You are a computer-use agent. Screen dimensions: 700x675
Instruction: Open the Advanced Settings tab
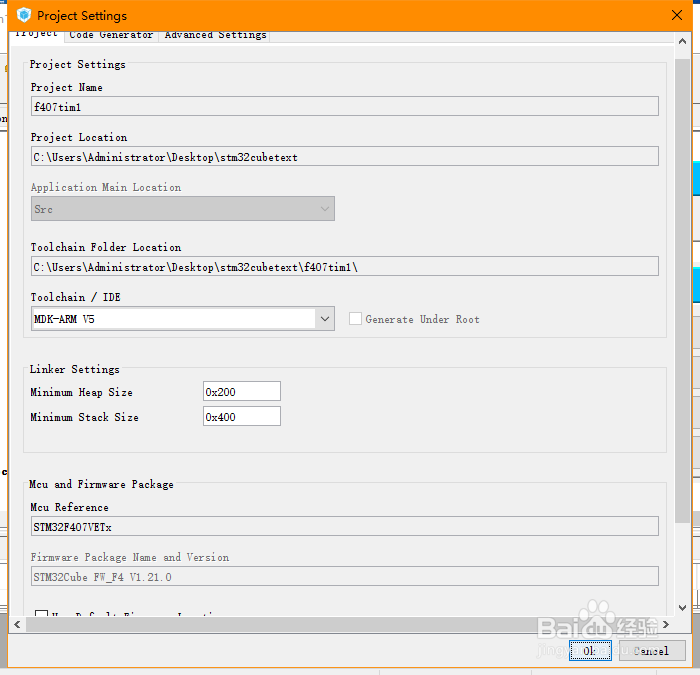point(215,35)
